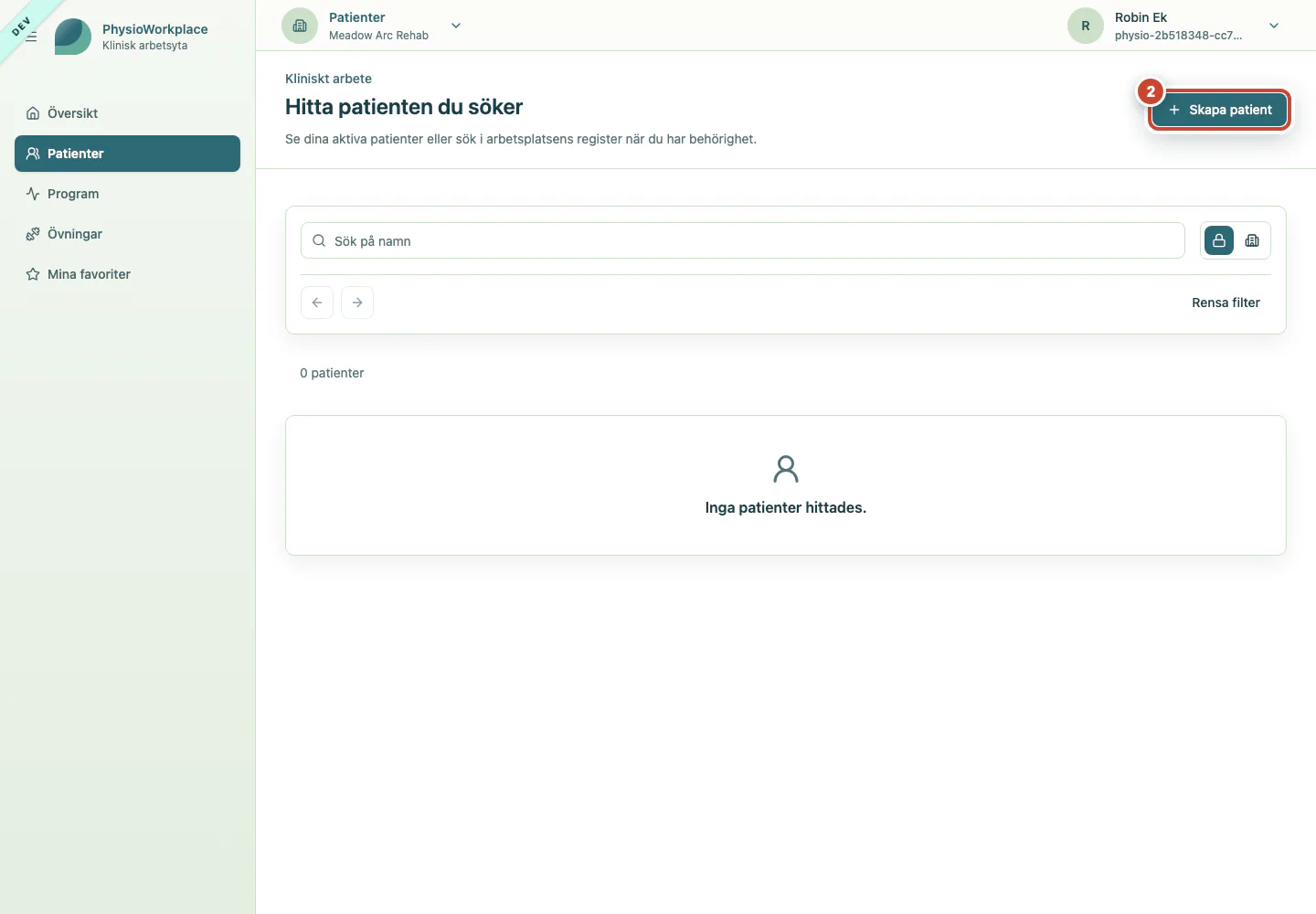Screen dimensions: 1316x914
Task: Select Patienter in the sidebar
Action: pyautogui.click(x=127, y=154)
